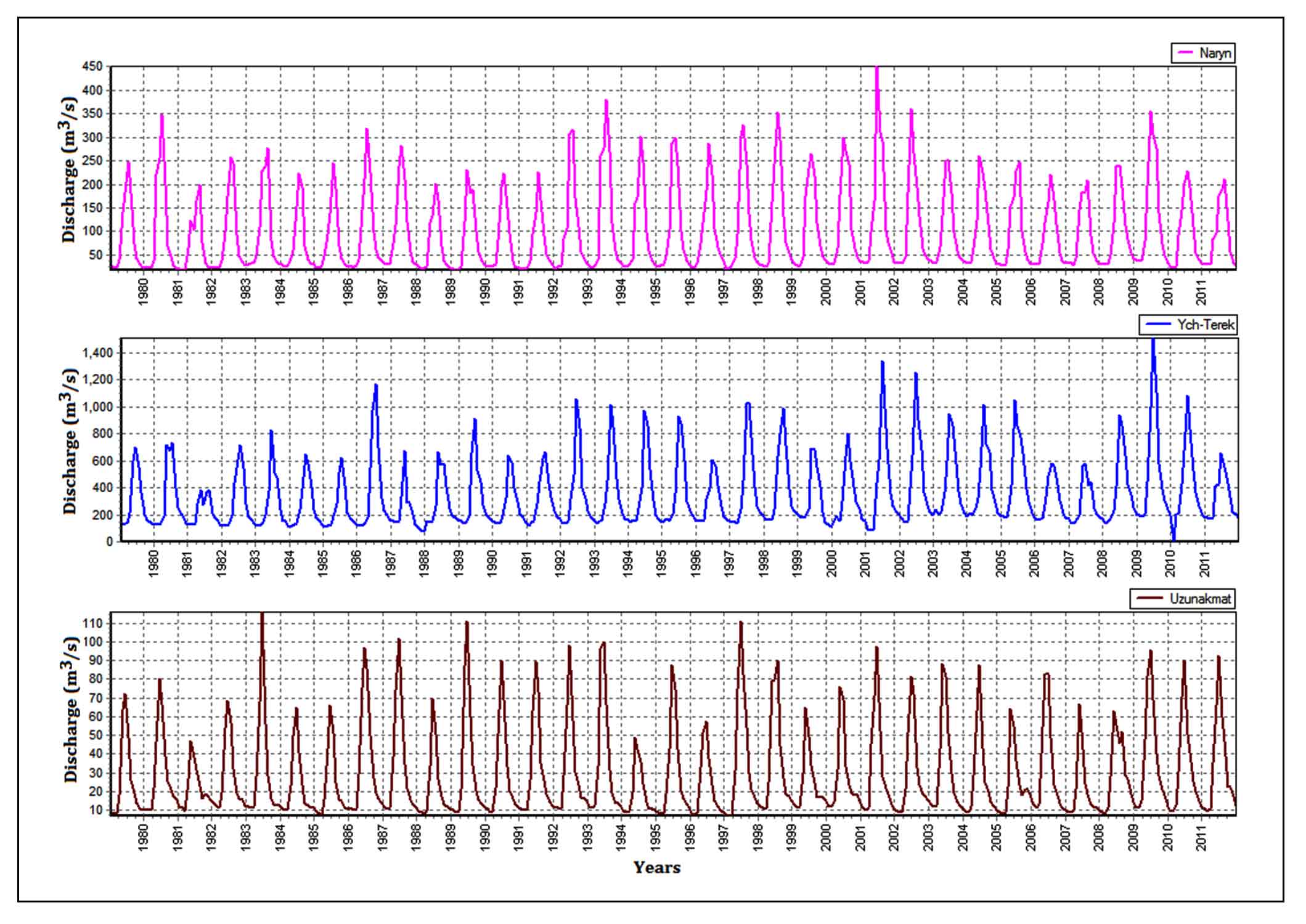The height and width of the screenshot is (924, 1306).
Task: Click the 2000 label under Ych-Terek chart
Action: (x=832, y=563)
